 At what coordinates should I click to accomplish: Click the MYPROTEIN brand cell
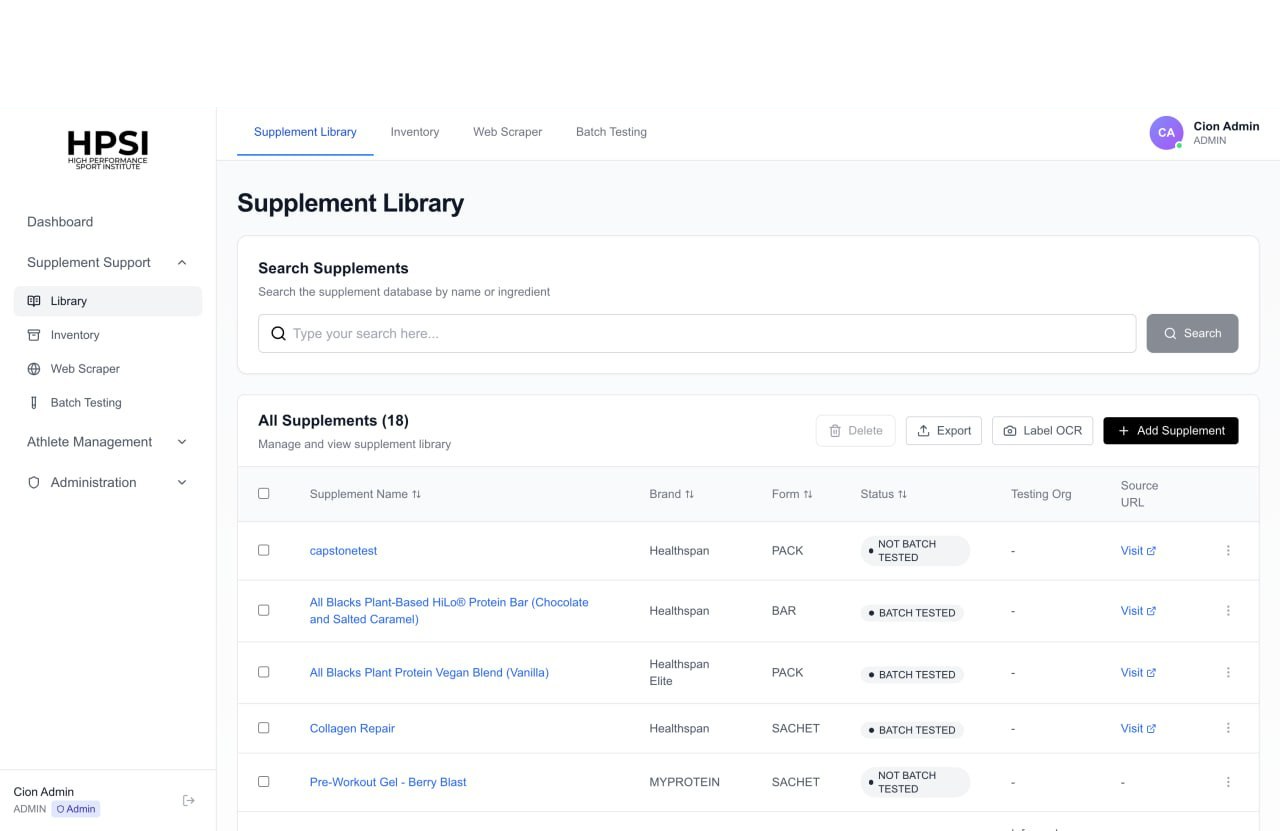pos(684,782)
